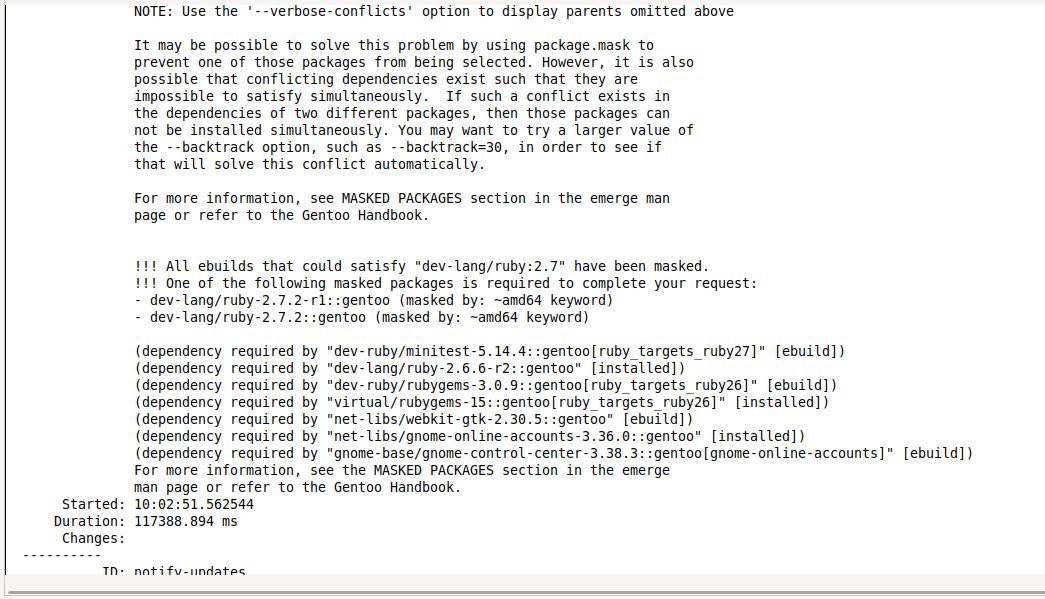Click the 'package.mask' word
The image size is (1045, 599).
click(582, 45)
